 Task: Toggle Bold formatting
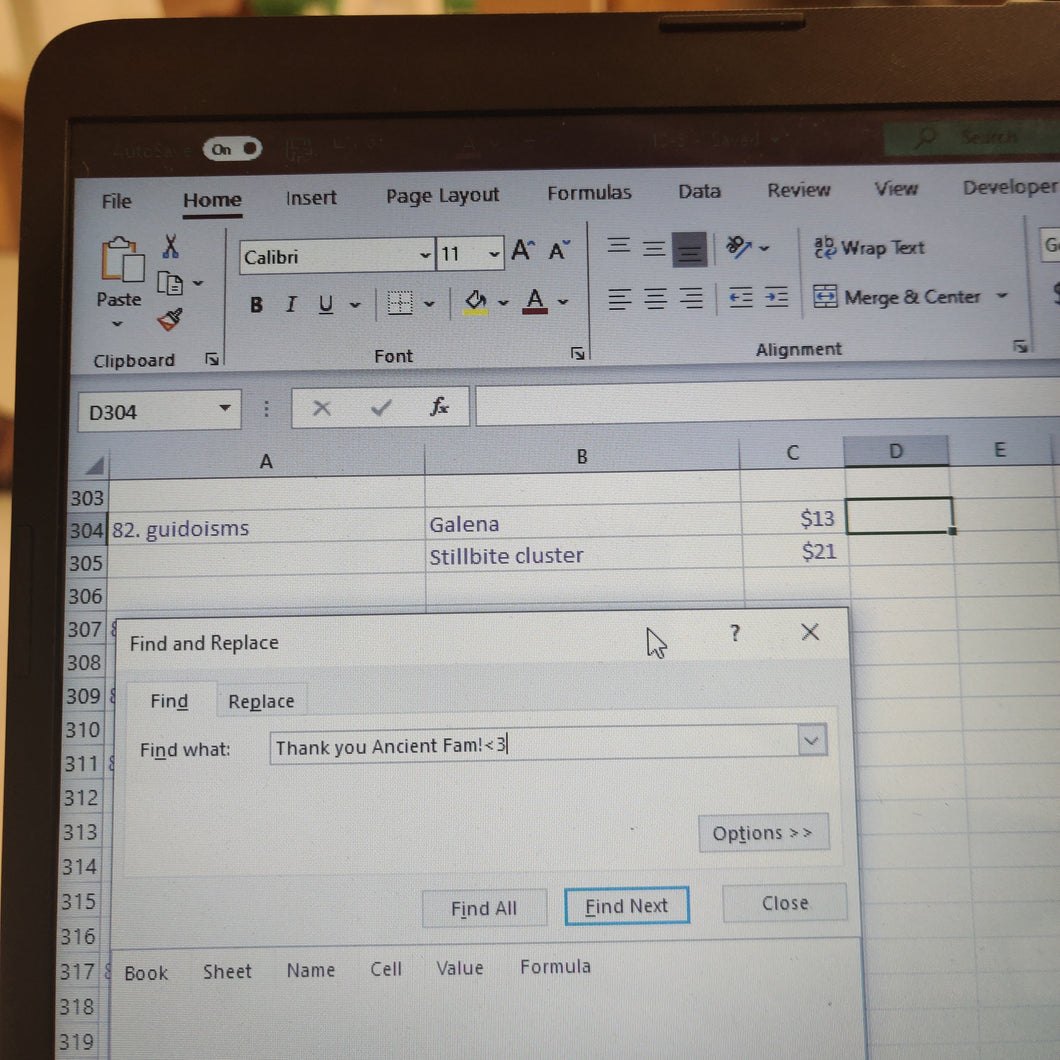click(256, 305)
